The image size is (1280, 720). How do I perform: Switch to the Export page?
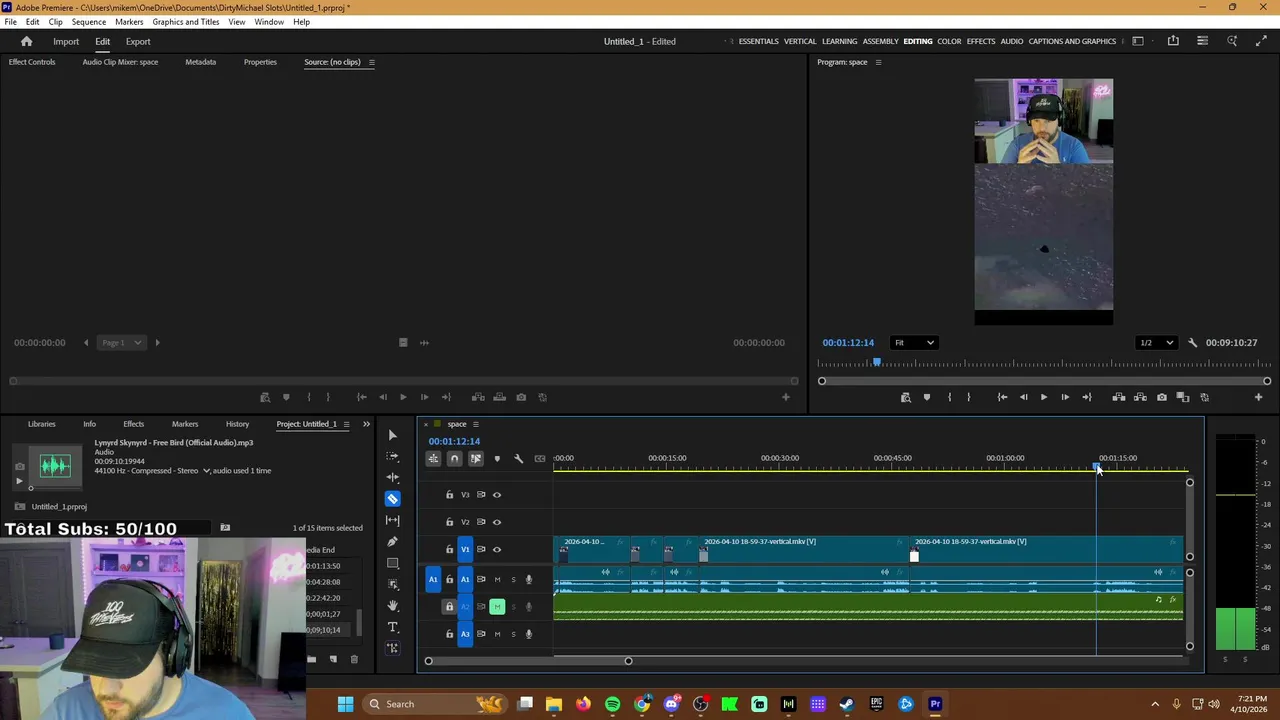[x=138, y=41]
